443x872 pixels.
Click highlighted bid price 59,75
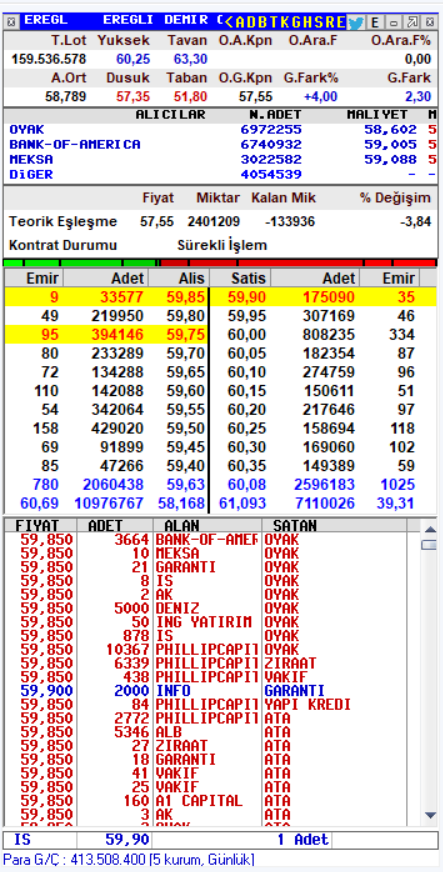click(x=185, y=335)
